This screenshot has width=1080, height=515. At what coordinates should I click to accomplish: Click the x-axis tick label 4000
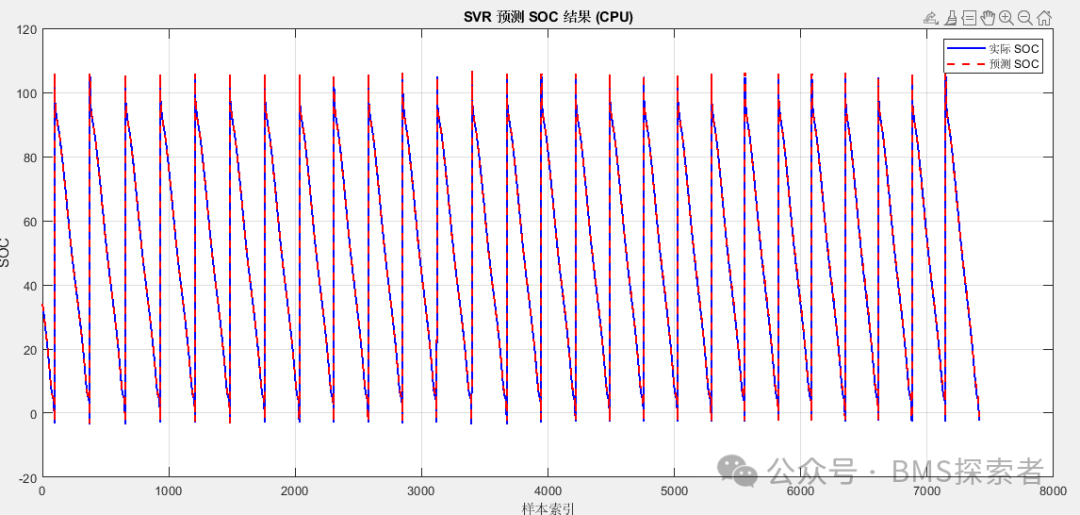[548, 491]
